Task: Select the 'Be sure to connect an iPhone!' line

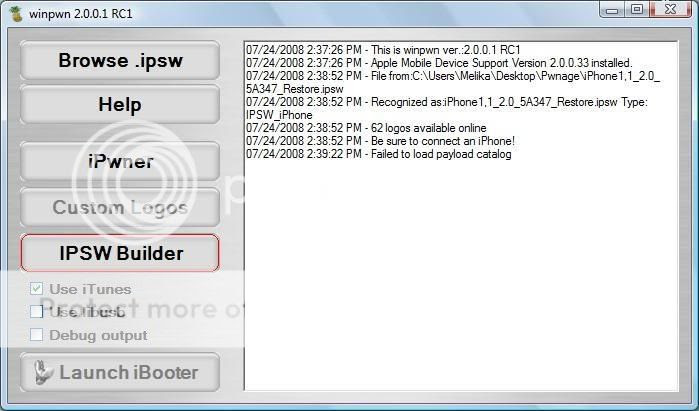Action: [x=380, y=141]
